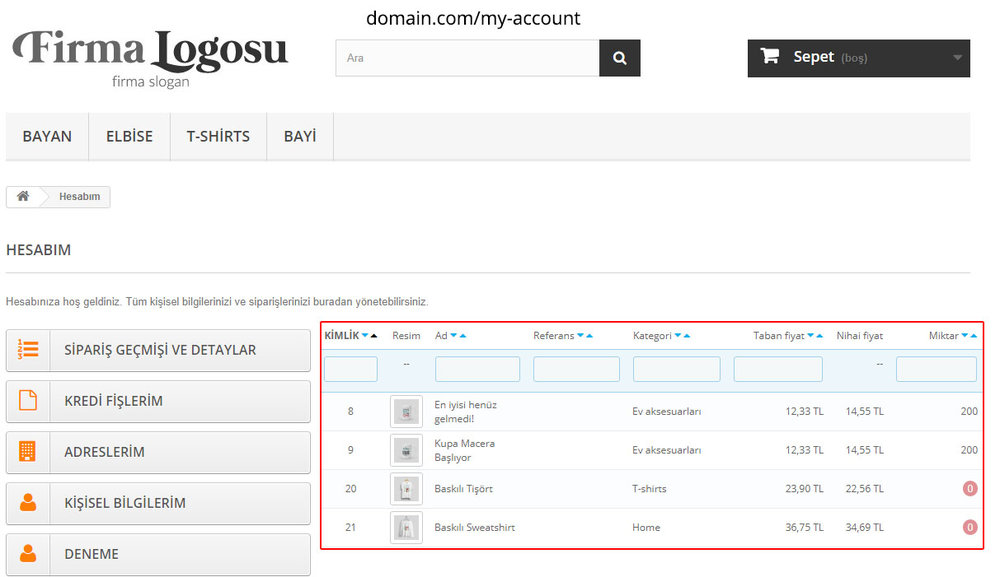
Task: Click the magnifier search button
Action: (619, 58)
